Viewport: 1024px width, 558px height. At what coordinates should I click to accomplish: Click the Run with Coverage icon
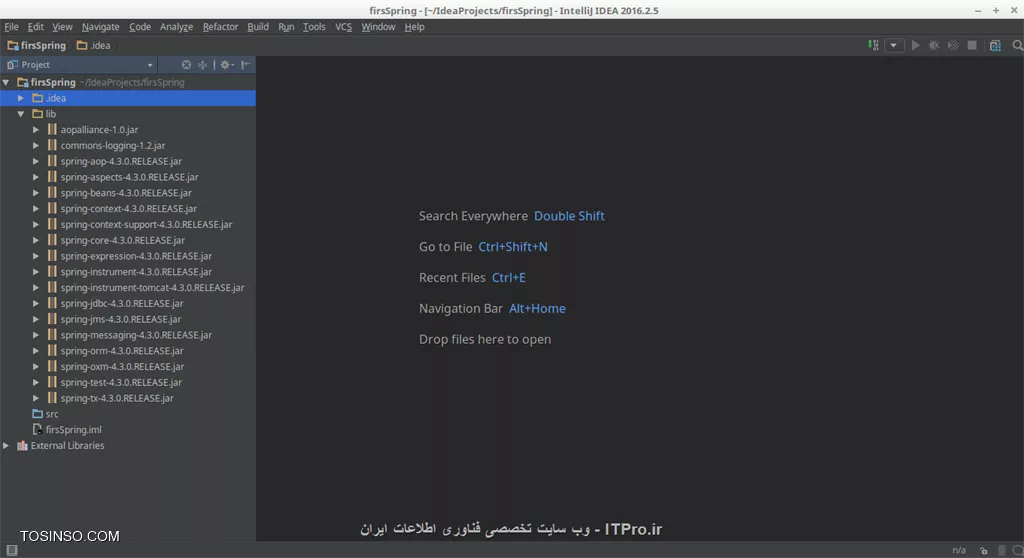953,45
